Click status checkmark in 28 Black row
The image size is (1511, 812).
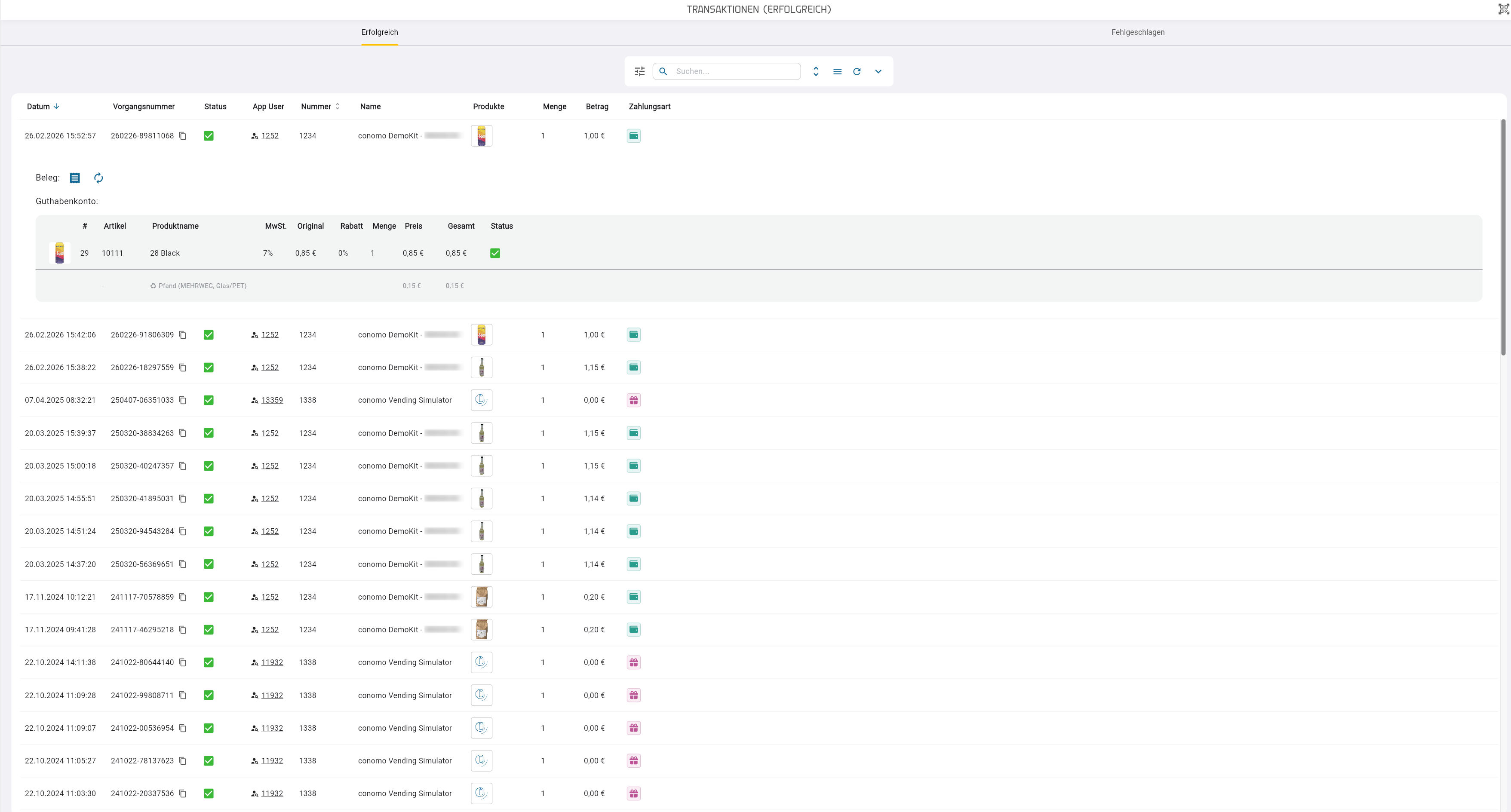pos(495,253)
